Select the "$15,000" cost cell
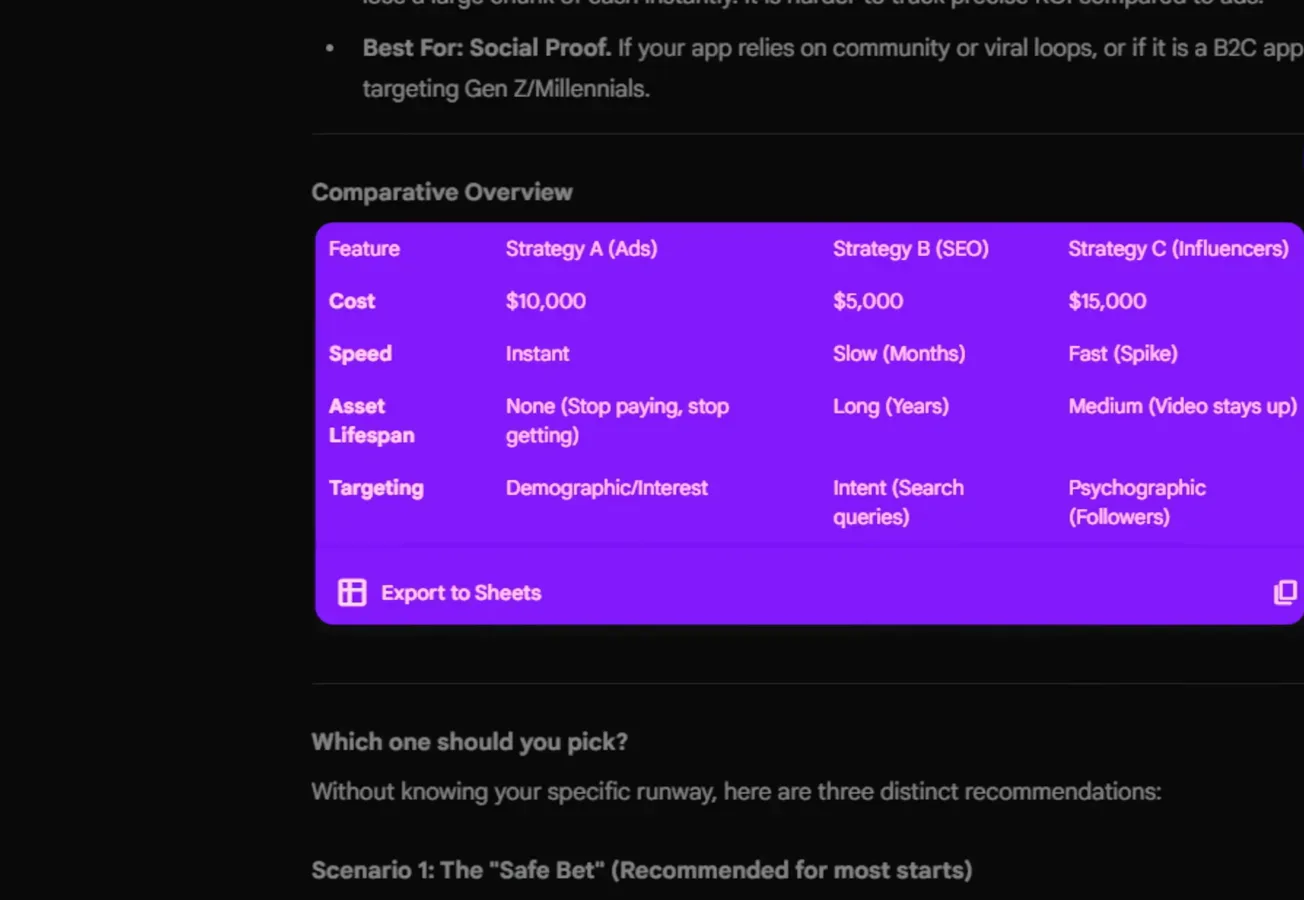The height and width of the screenshot is (900, 1304). [x=1107, y=301]
